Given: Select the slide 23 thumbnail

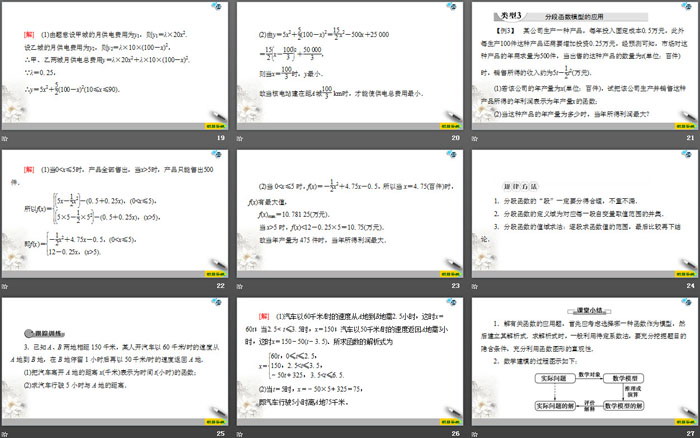Looking at the screenshot, I should click(x=350, y=213).
